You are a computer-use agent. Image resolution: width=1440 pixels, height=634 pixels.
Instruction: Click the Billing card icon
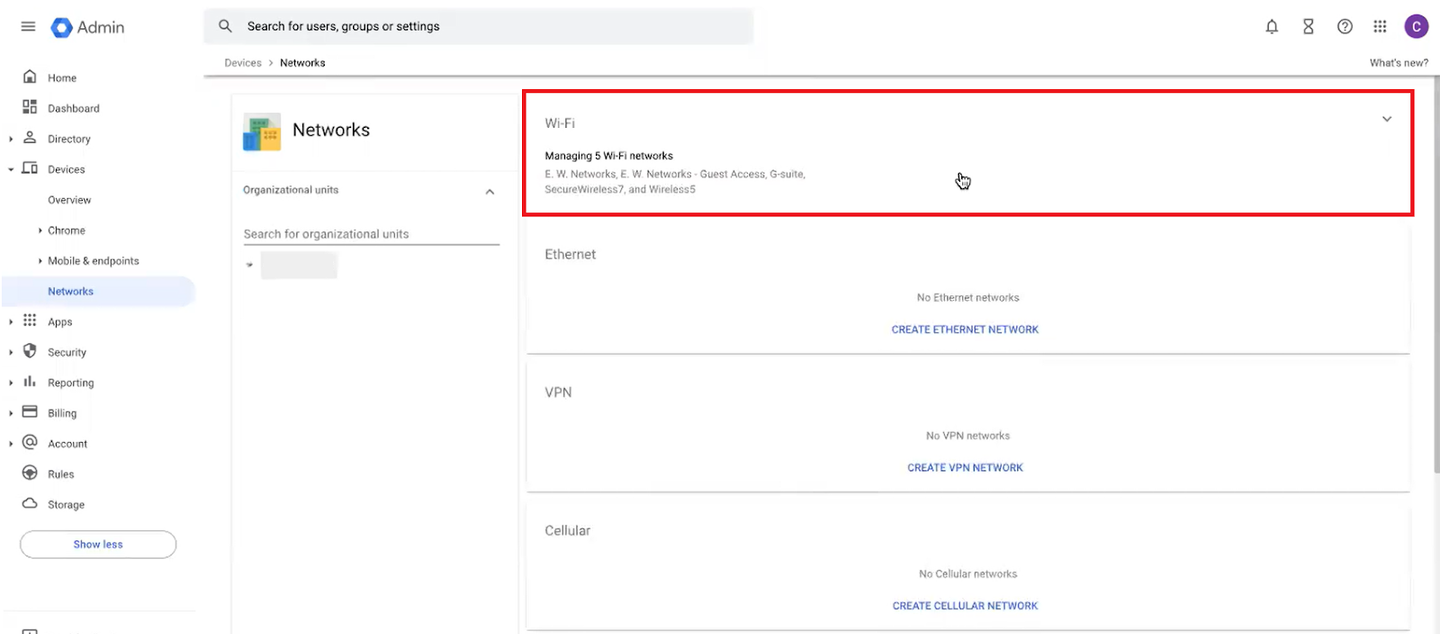point(30,412)
